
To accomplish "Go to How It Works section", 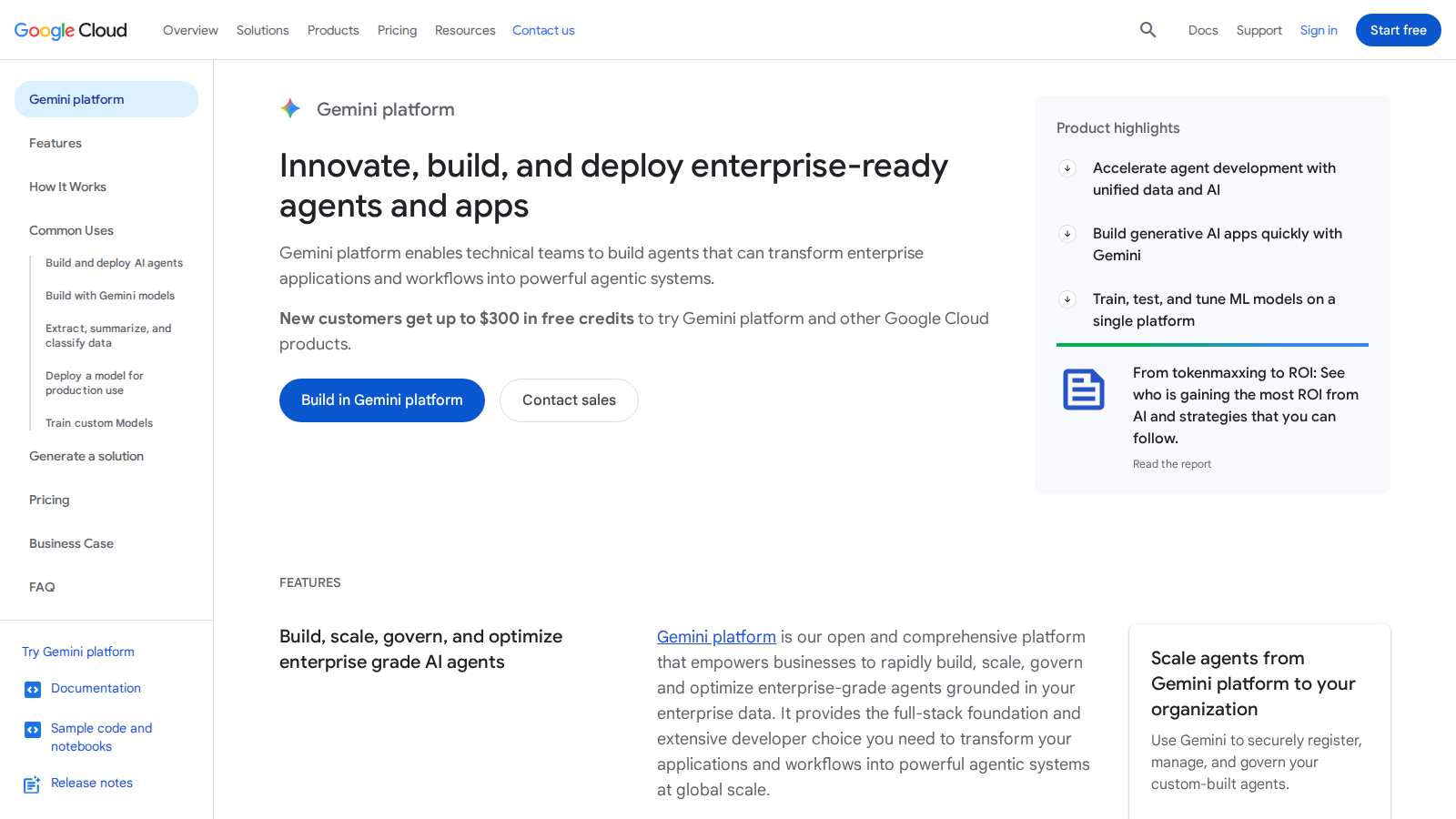I will 67,187.
